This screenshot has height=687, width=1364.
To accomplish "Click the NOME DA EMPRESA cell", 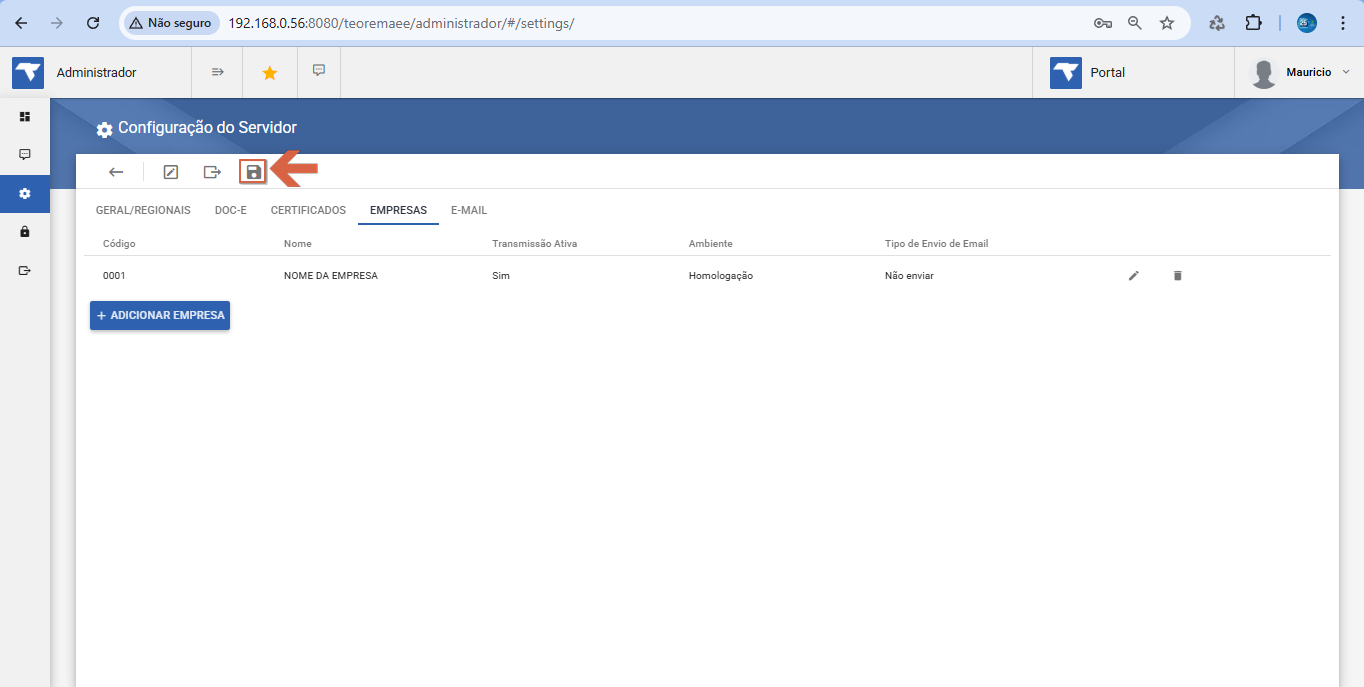I will coord(331,275).
